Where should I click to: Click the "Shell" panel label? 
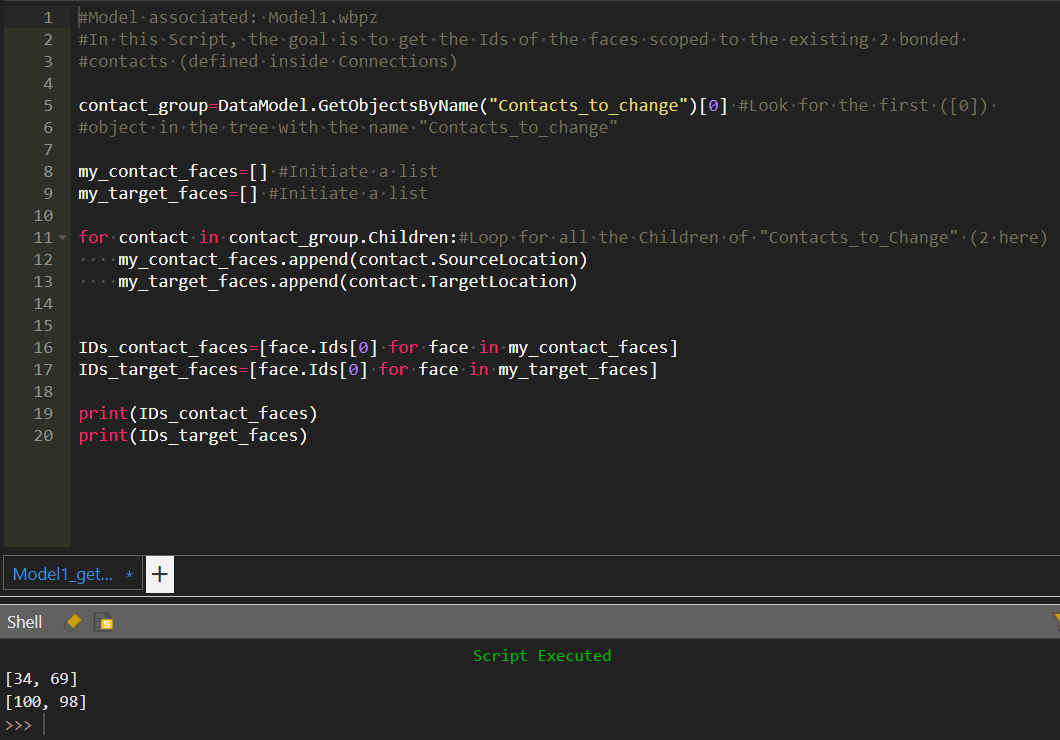24,622
